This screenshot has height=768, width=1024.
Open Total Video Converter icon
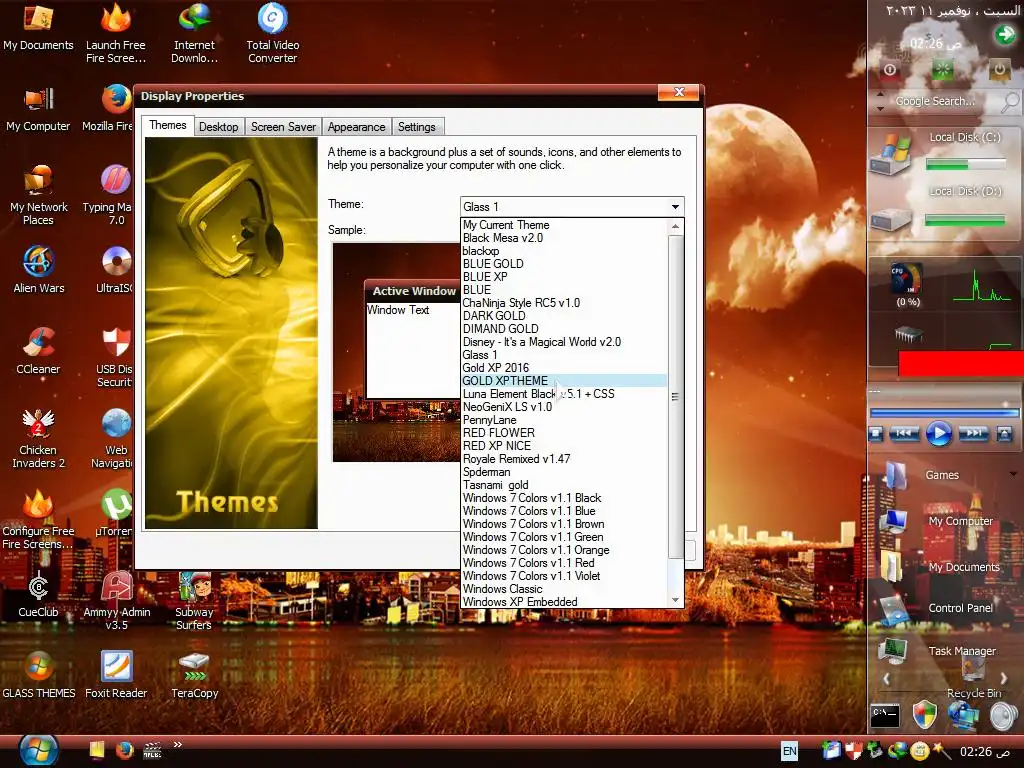point(272,33)
